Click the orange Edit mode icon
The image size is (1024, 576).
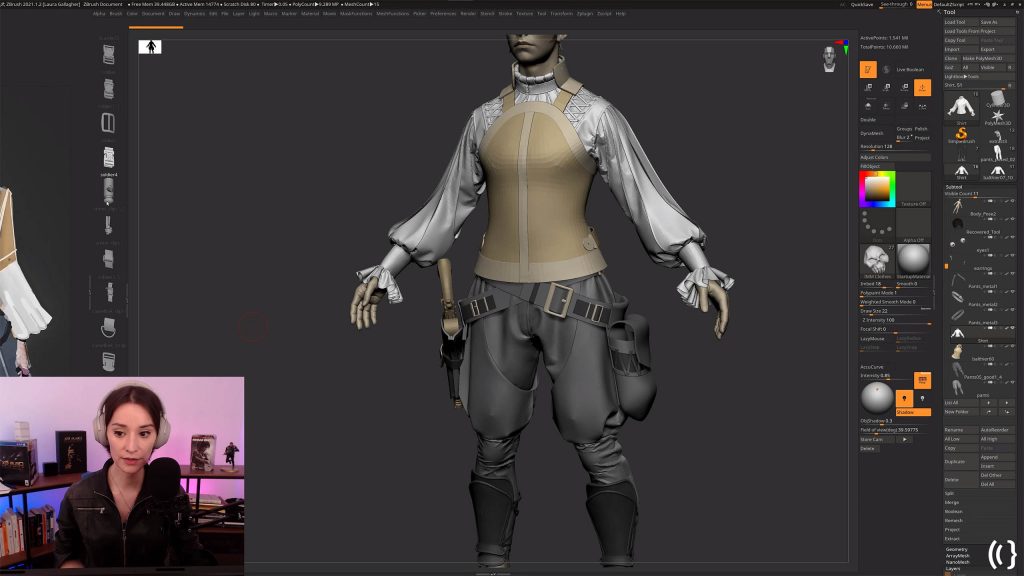[x=868, y=69]
